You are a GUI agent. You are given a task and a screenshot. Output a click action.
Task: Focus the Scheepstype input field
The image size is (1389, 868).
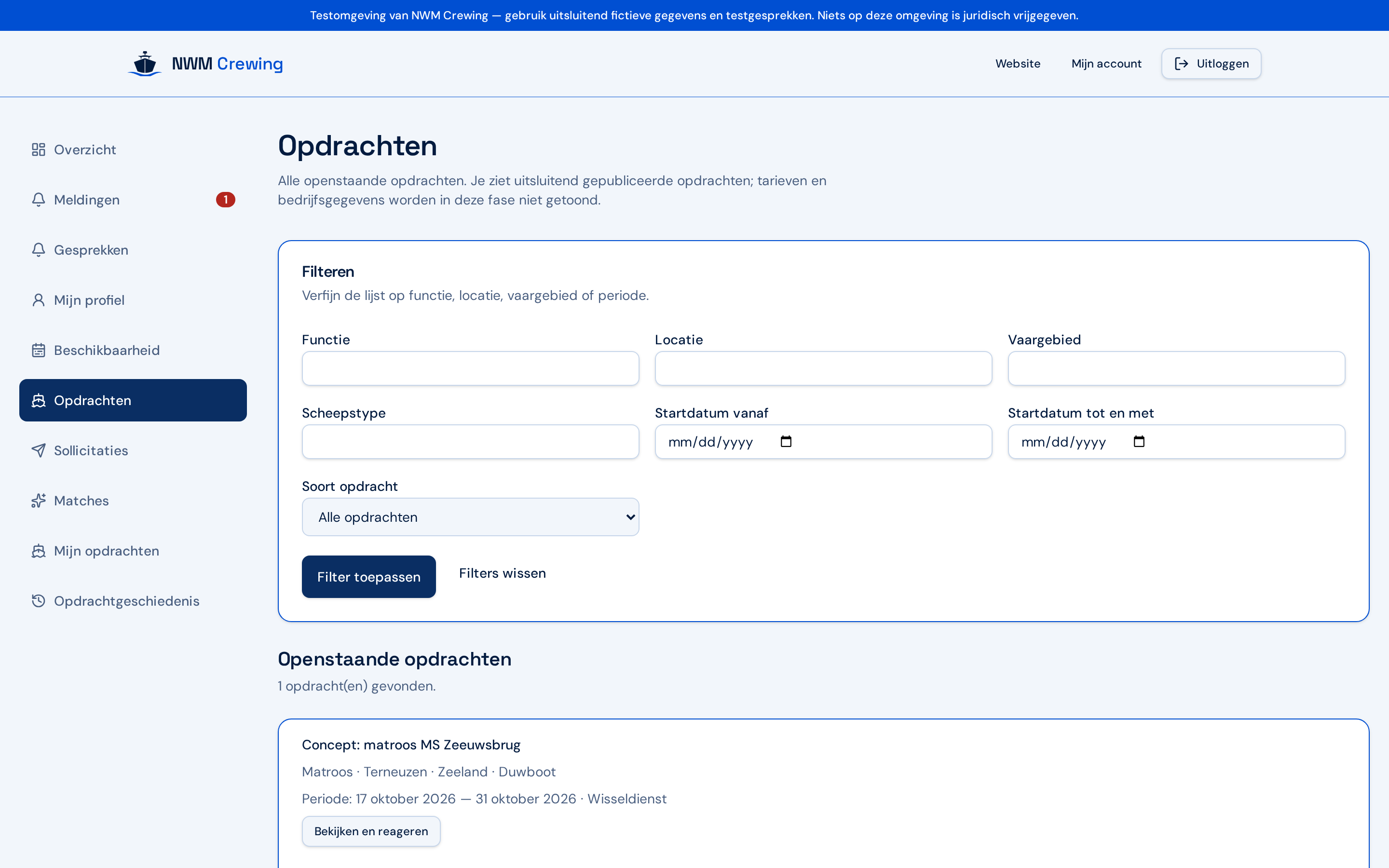coord(470,441)
